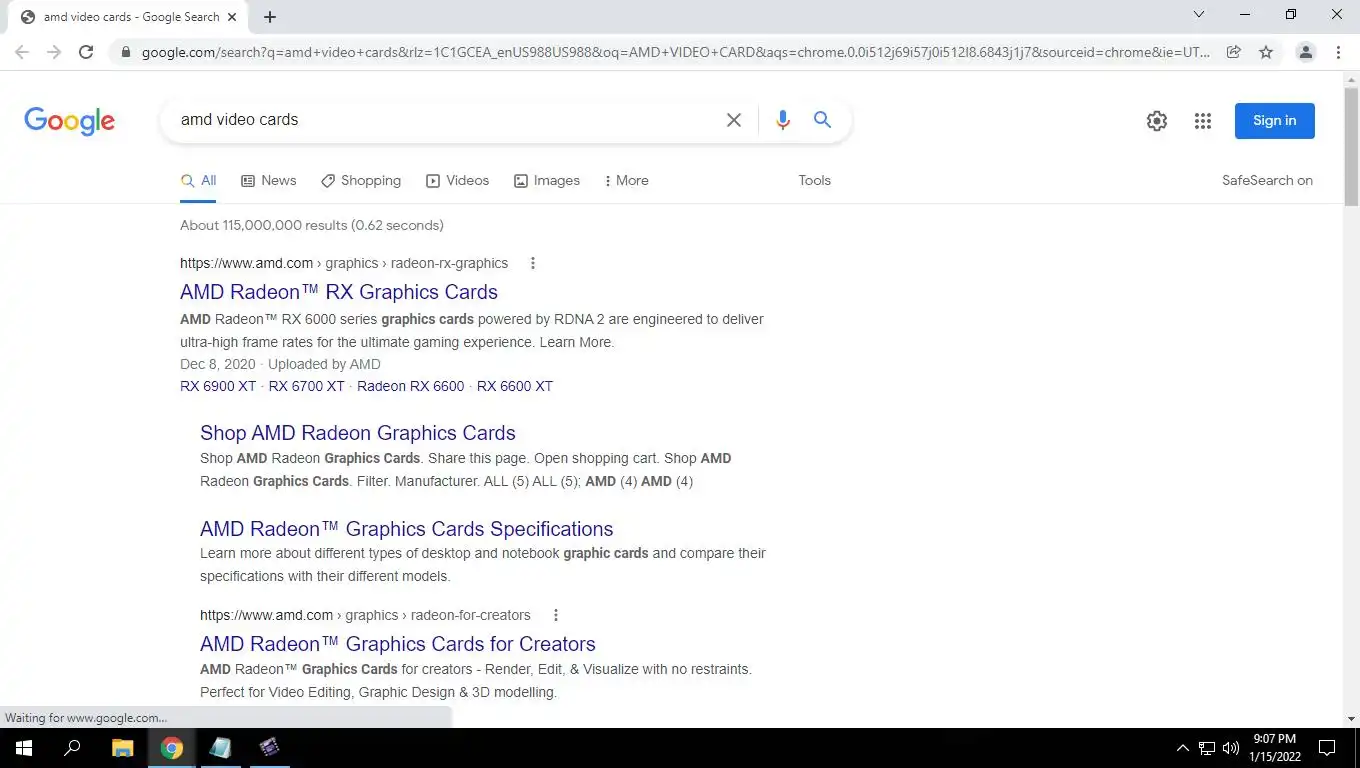Screen dimensions: 1360x768
Task: Switch to the Shopping tab
Action: pos(361,181)
